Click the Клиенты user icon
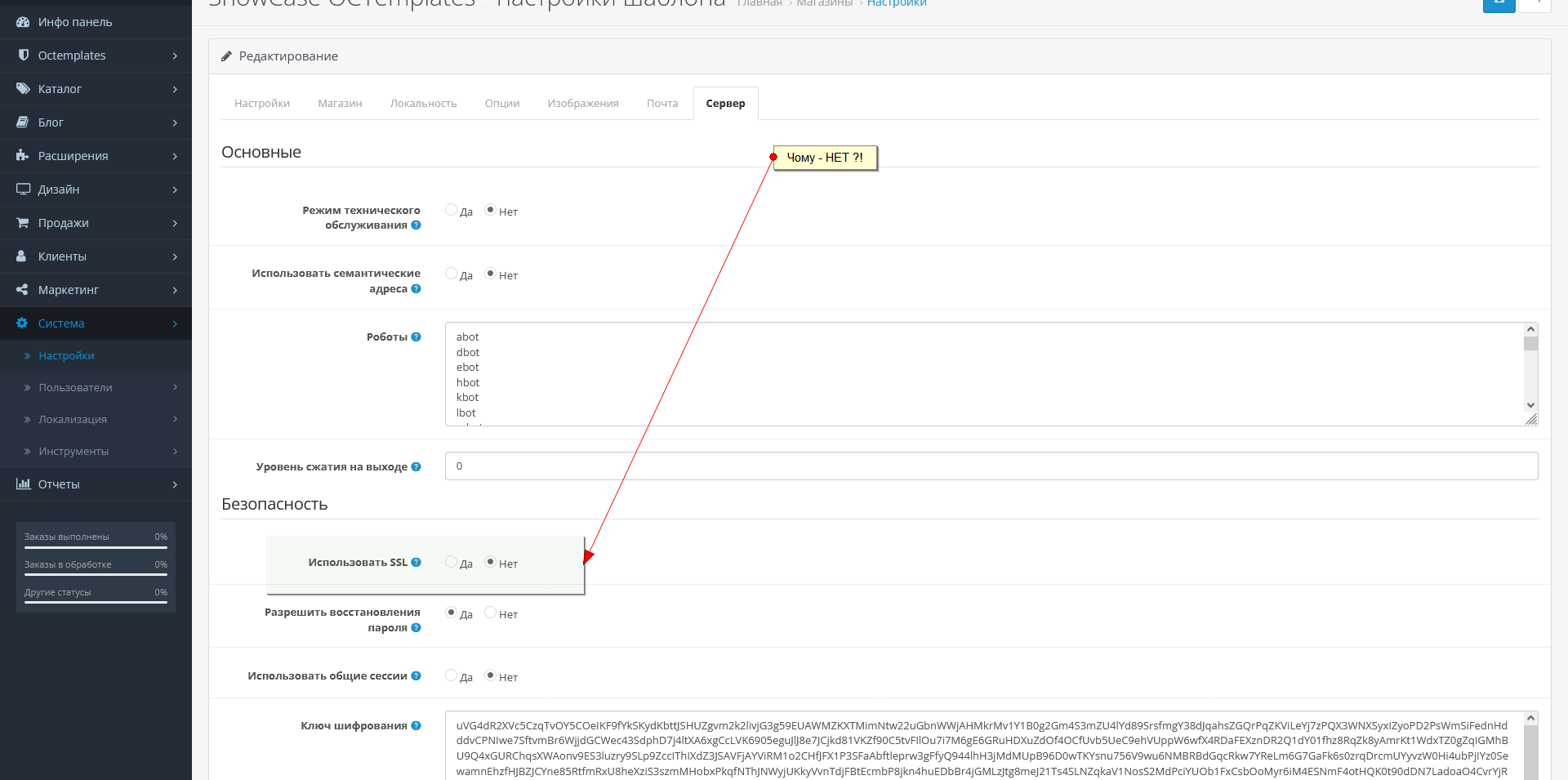The image size is (1568, 780). (x=22, y=256)
